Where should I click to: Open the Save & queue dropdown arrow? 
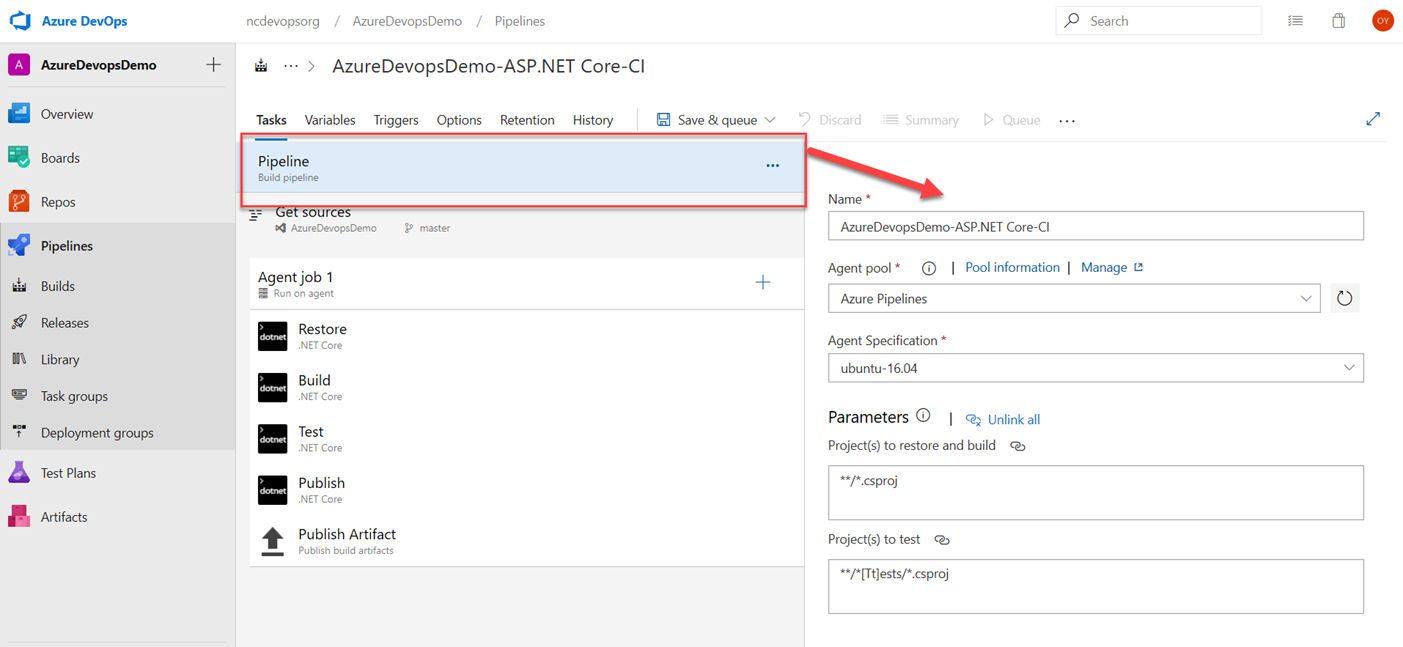pyautogui.click(x=770, y=120)
